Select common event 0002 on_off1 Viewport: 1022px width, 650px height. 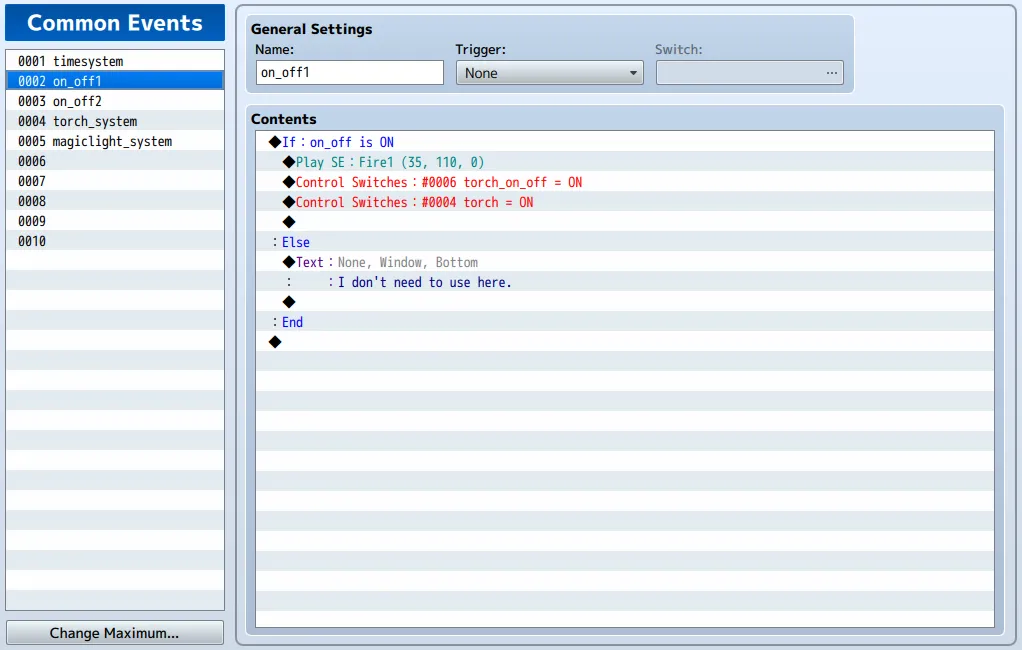click(x=115, y=81)
